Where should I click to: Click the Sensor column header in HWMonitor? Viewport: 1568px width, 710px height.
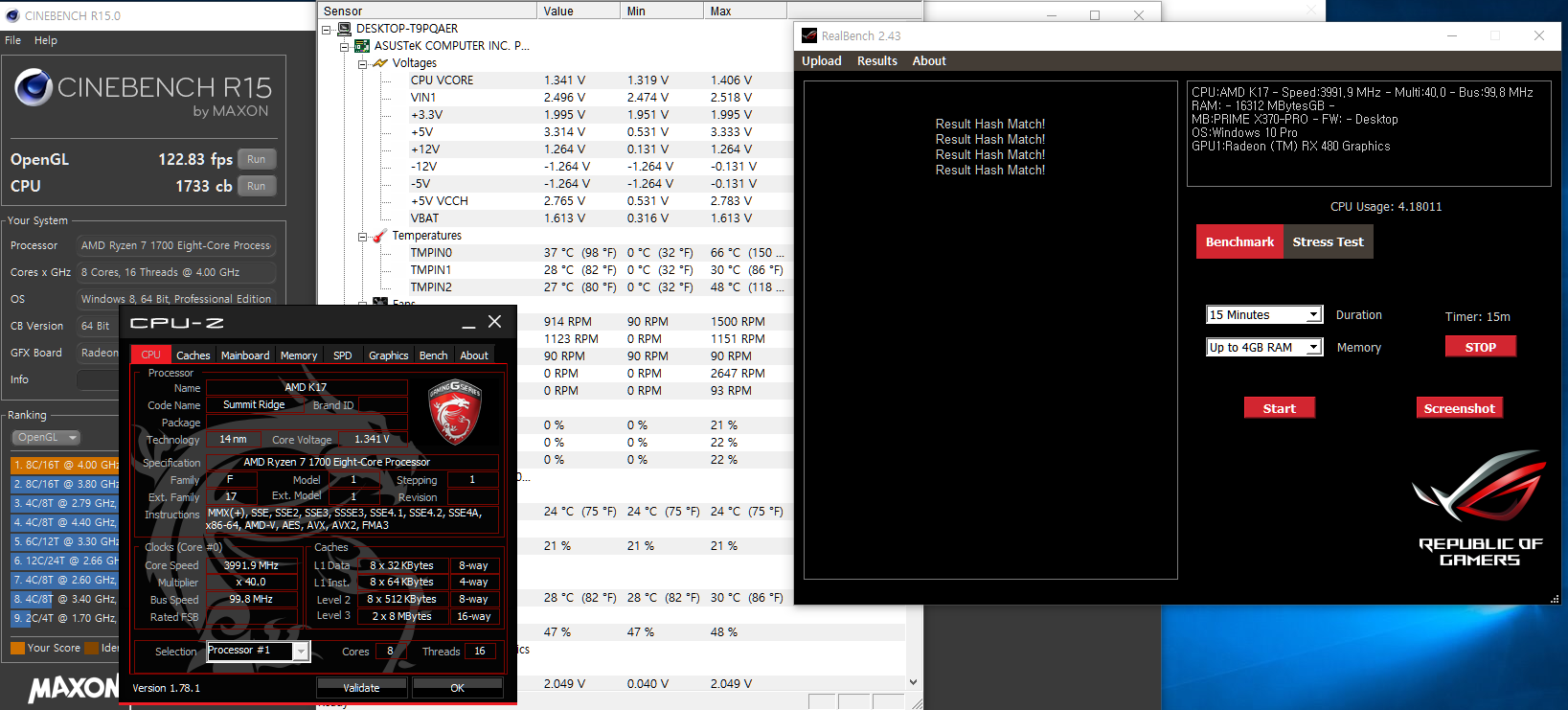[427, 11]
